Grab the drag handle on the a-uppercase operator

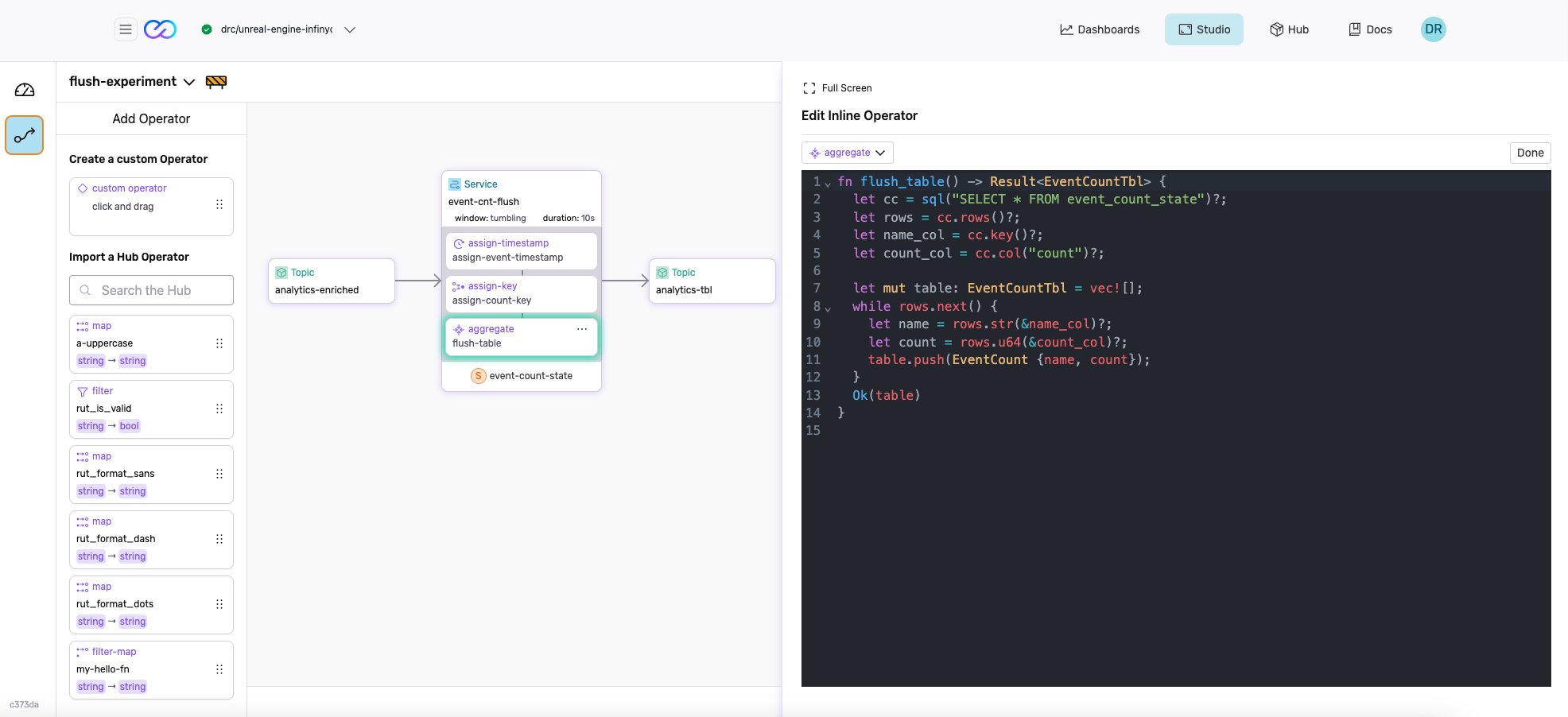click(x=219, y=343)
